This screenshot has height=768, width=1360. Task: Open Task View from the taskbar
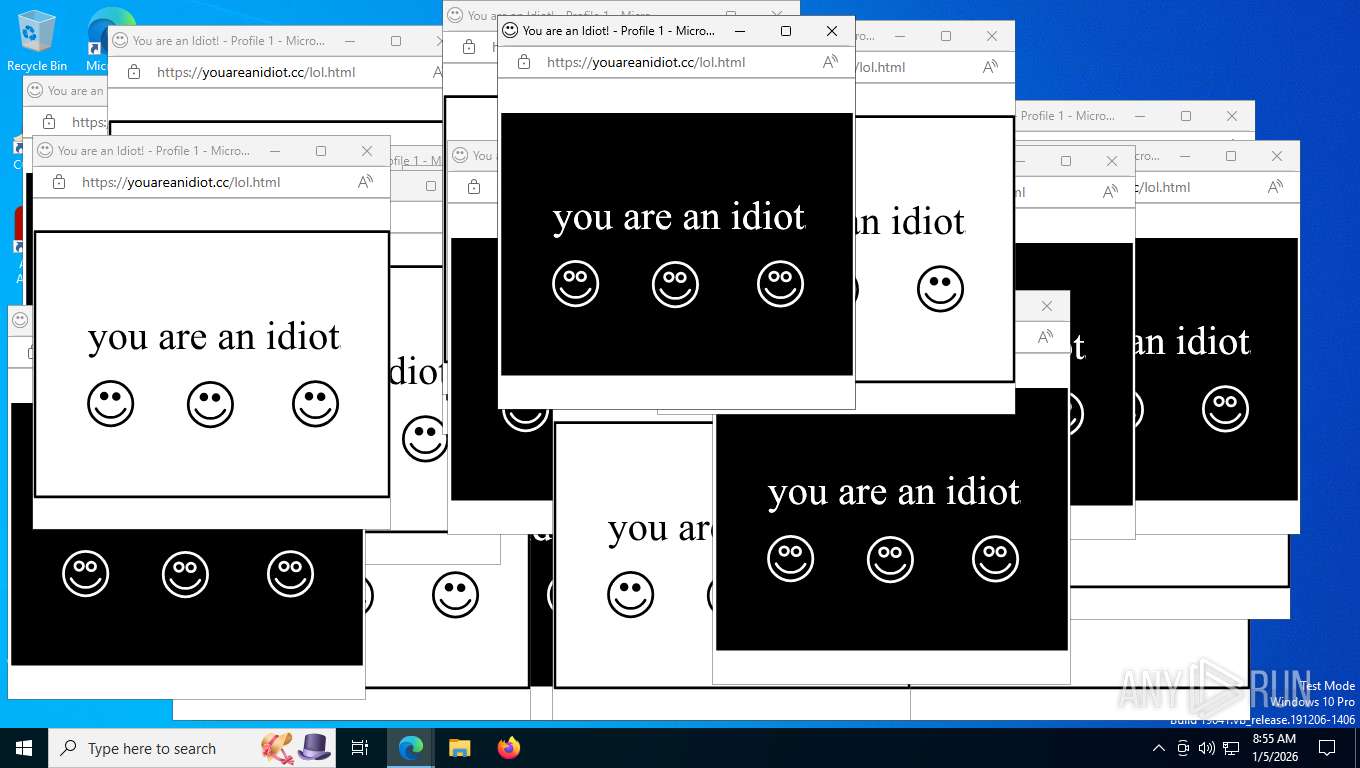pos(360,748)
